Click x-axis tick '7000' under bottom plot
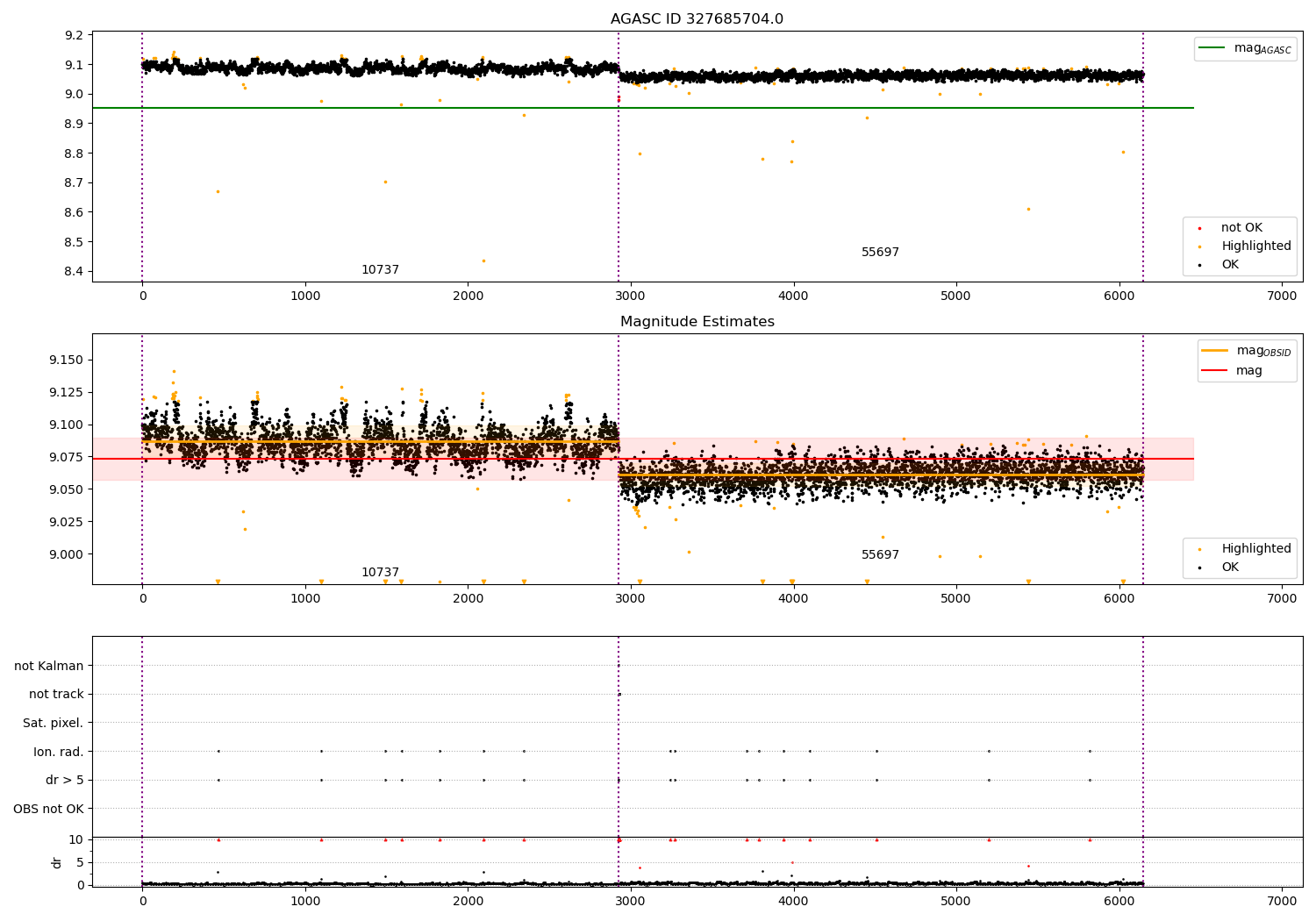Viewport: 1316px width, 921px height. [x=1282, y=900]
